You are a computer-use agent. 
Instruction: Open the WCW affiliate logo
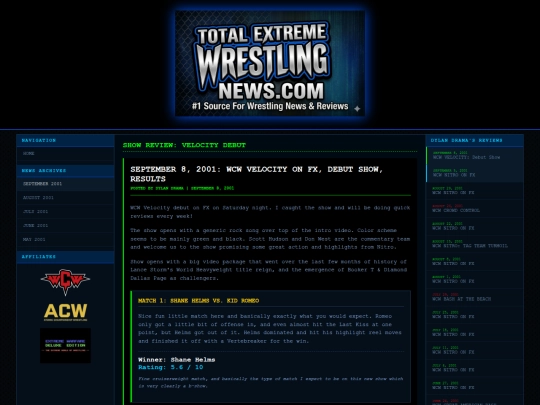point(65,282)
